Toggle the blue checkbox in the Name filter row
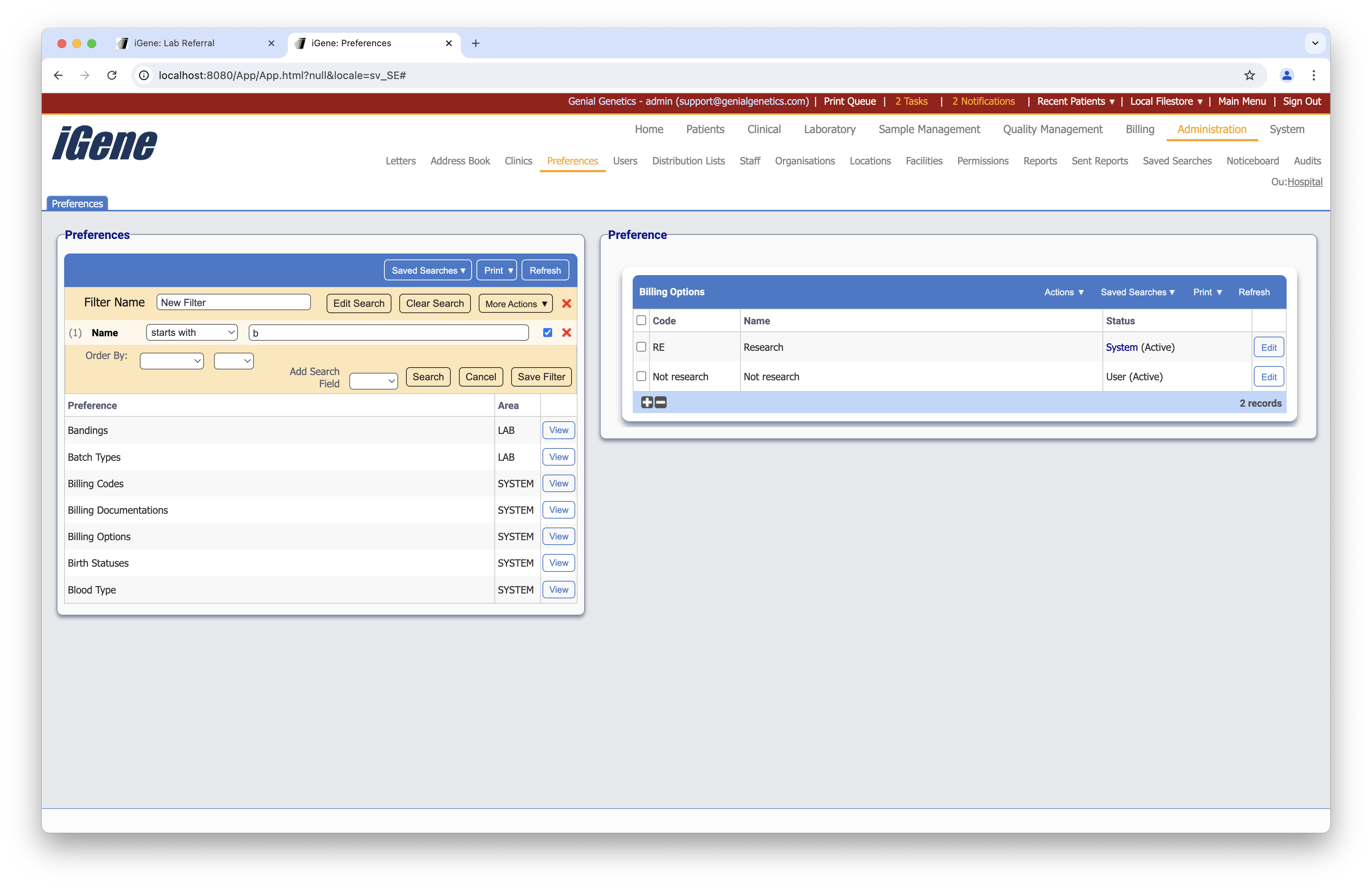 point(547,333)
